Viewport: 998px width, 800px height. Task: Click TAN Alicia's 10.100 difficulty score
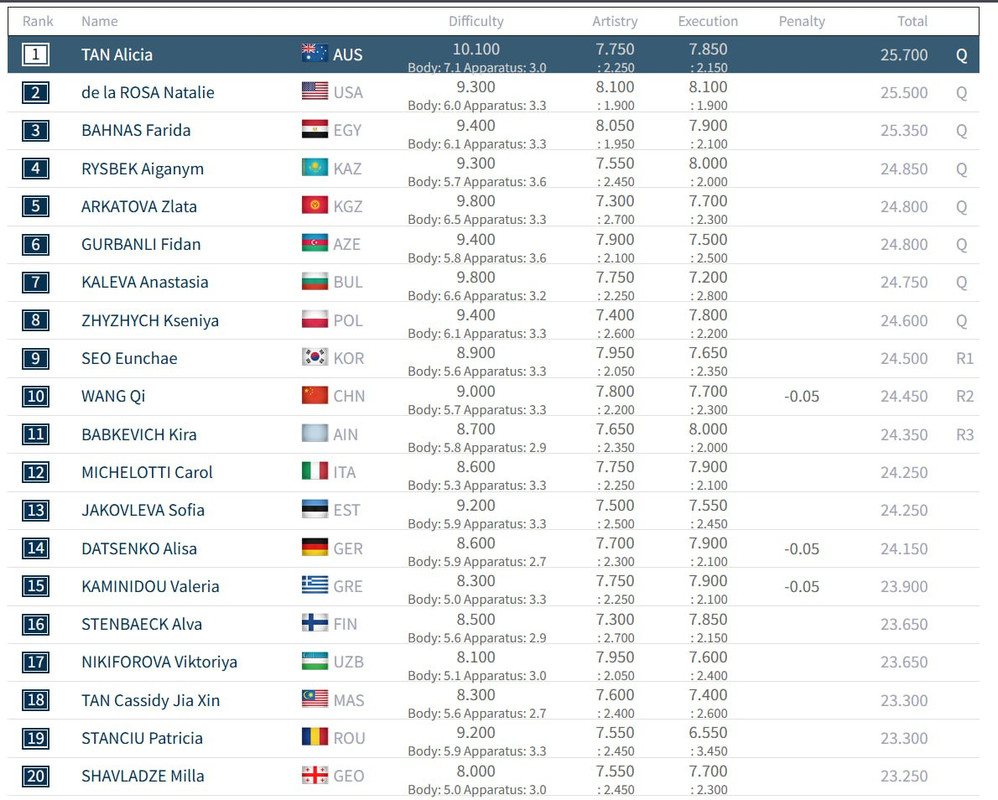(476, 49)
